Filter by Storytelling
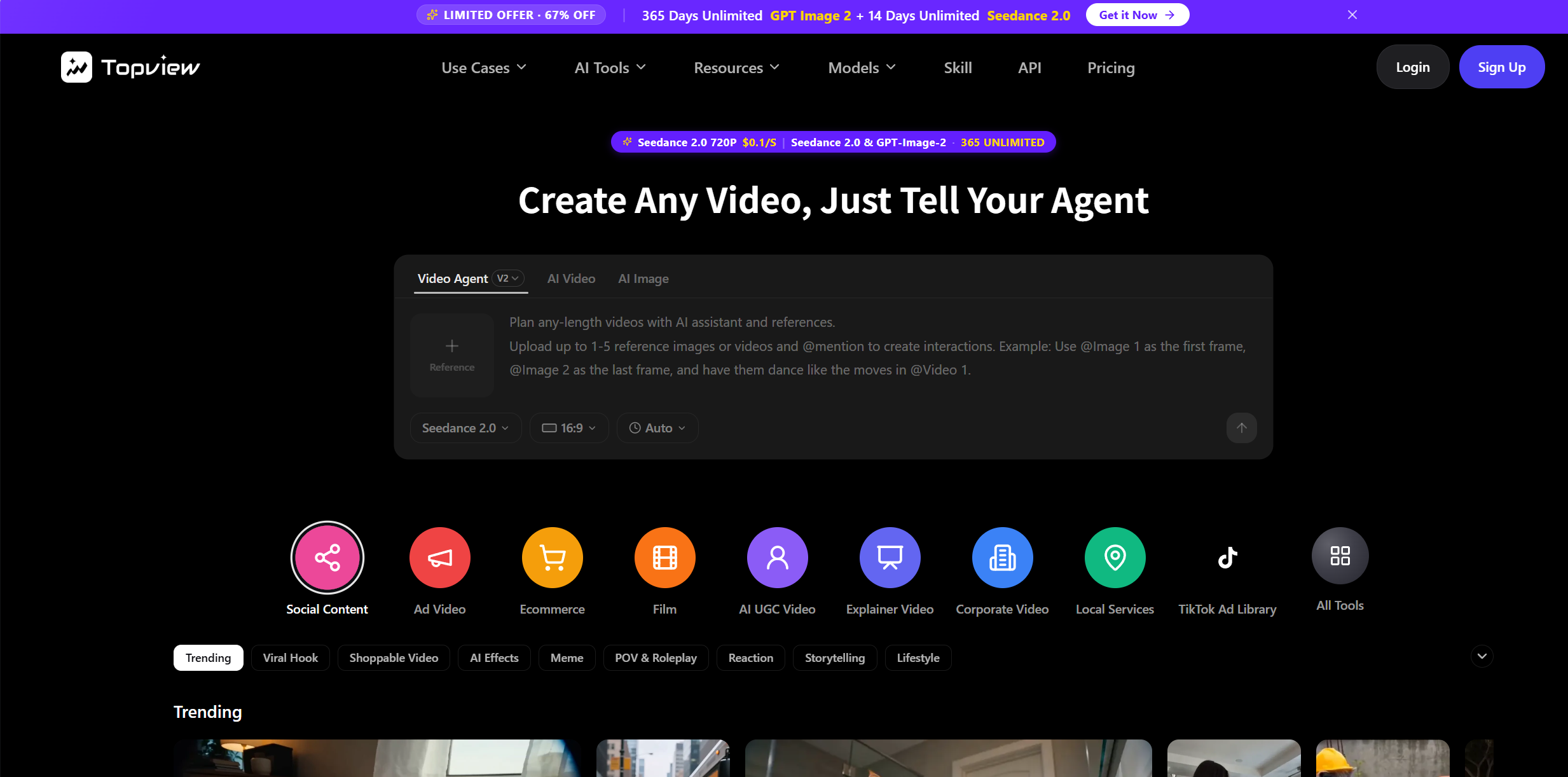Viewport: 1568px width, 777px height. click(x=835, y=657)
